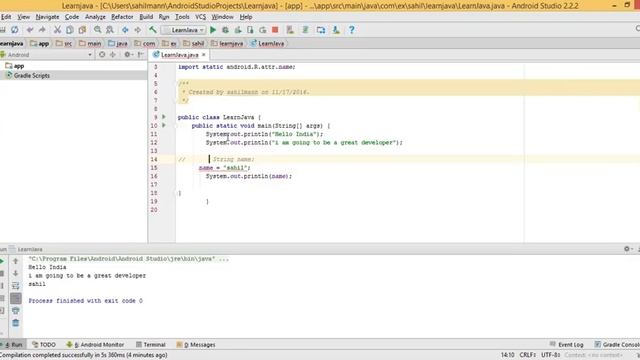The height and width of the screenshot is (360, 640).
Task: Click the java breadcrumb
Action: coord(118,43)
